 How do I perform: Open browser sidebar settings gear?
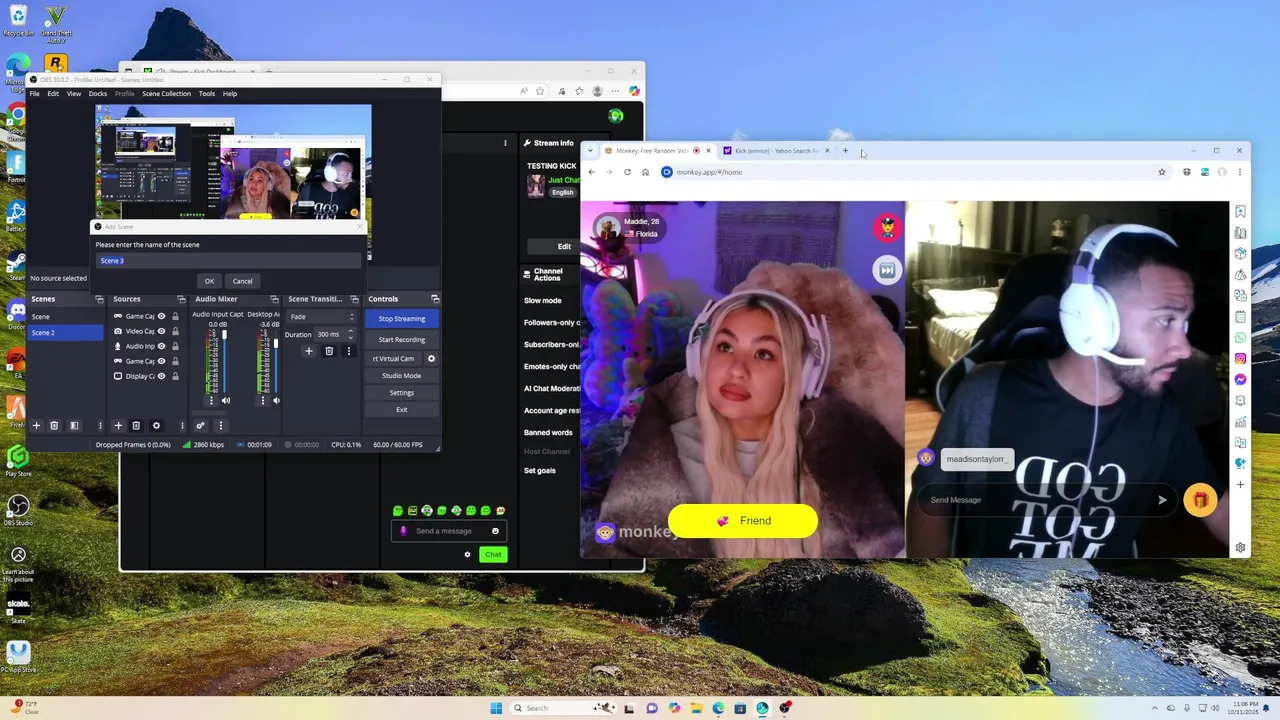pos(1240,547)
